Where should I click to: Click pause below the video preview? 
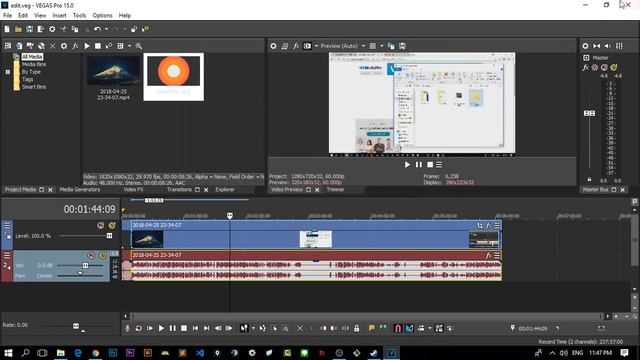tap(418, 165)
